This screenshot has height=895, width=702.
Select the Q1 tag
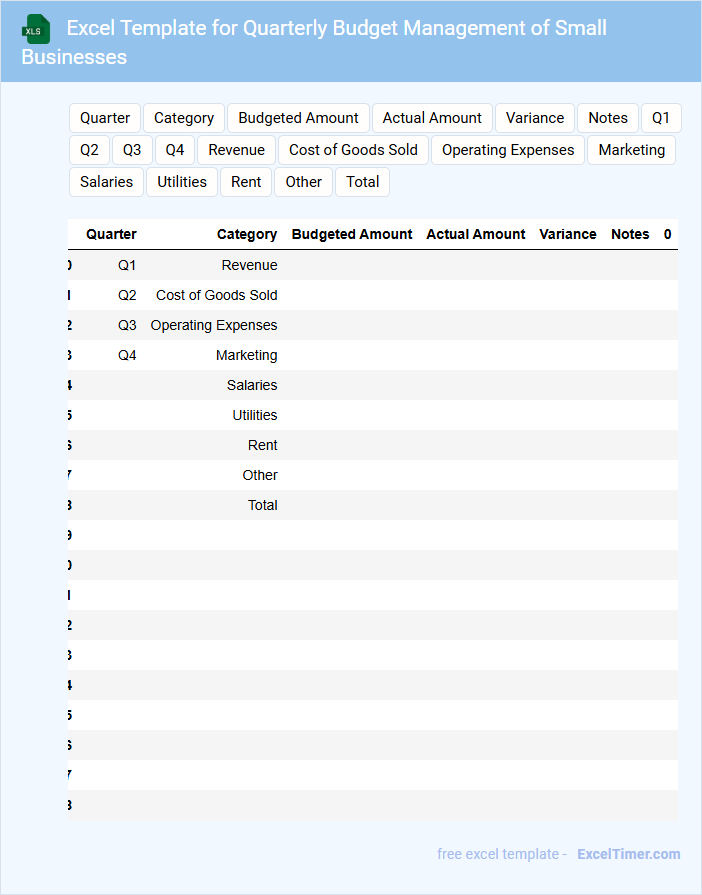[661, 118]
